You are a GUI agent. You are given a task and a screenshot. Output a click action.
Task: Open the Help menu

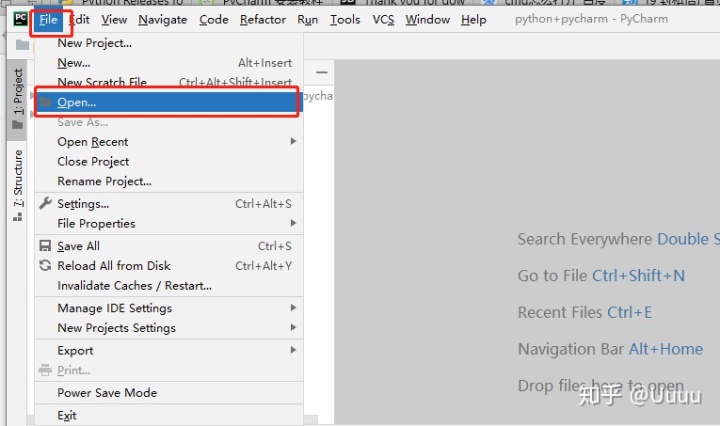tap(473, 20)
